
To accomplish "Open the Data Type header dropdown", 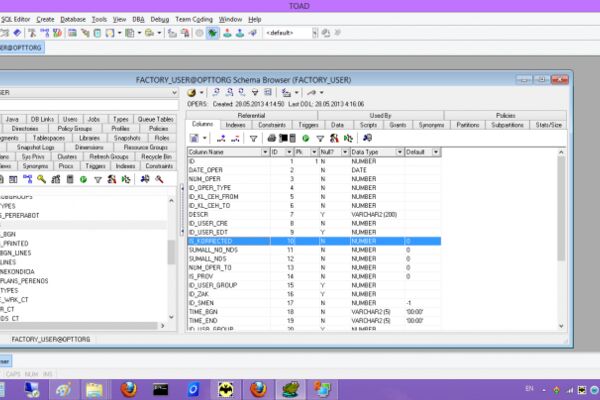I will point(399,152).
